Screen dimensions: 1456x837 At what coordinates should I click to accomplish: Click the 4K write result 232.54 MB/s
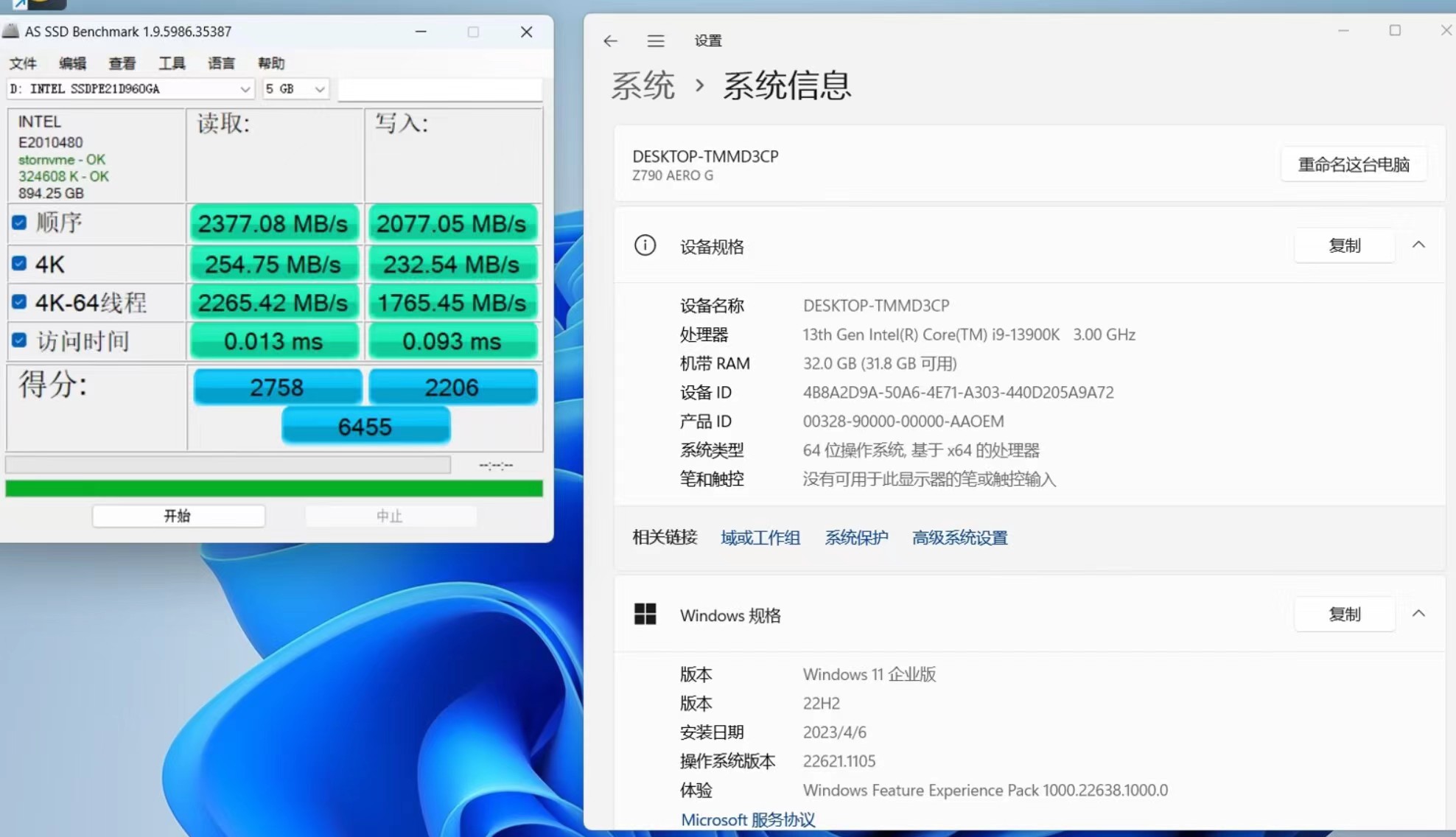(x=452, y=264)
